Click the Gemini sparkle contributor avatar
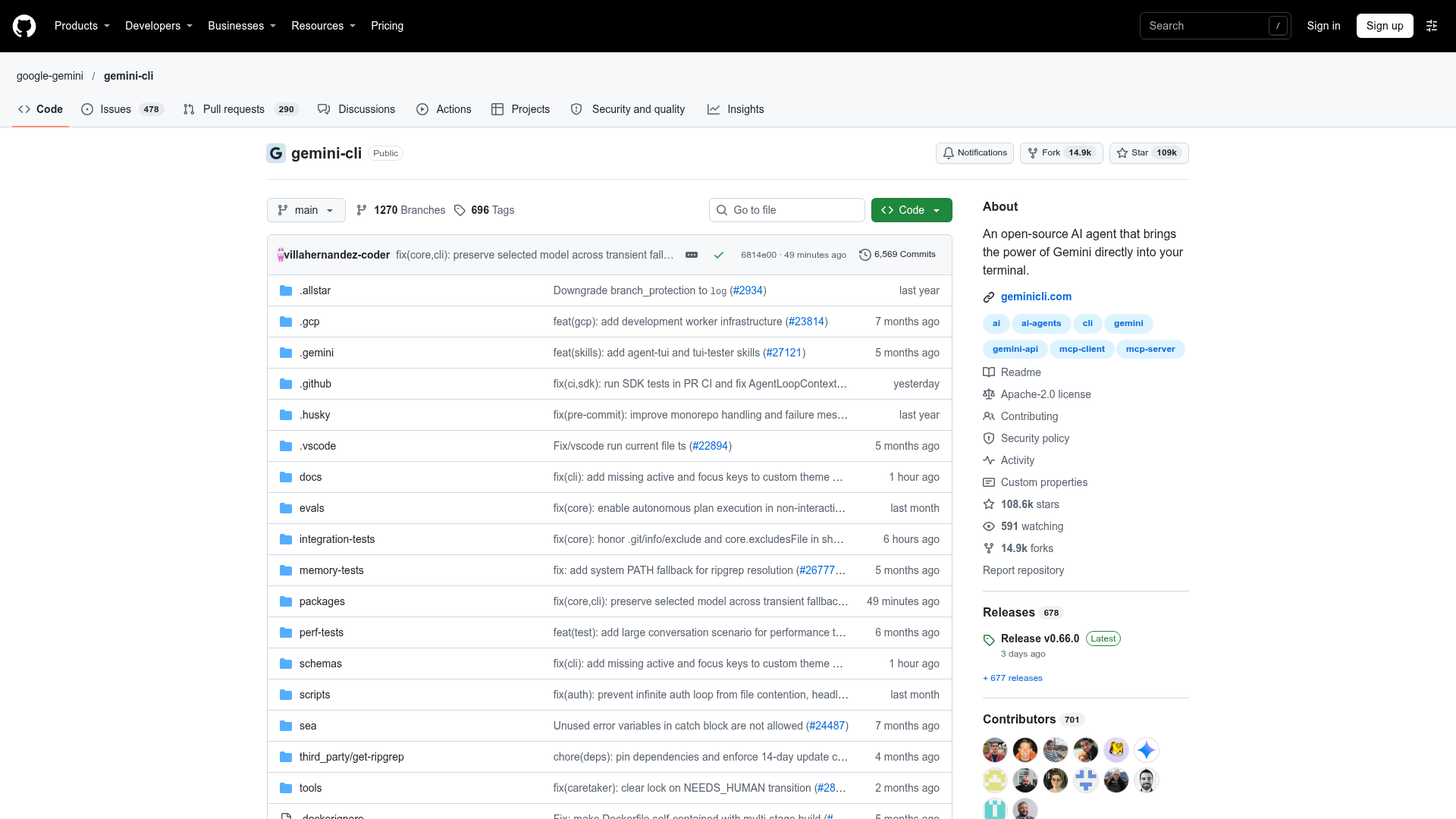The width and height of the screenshot is (1456, 819). point(1147,750)
